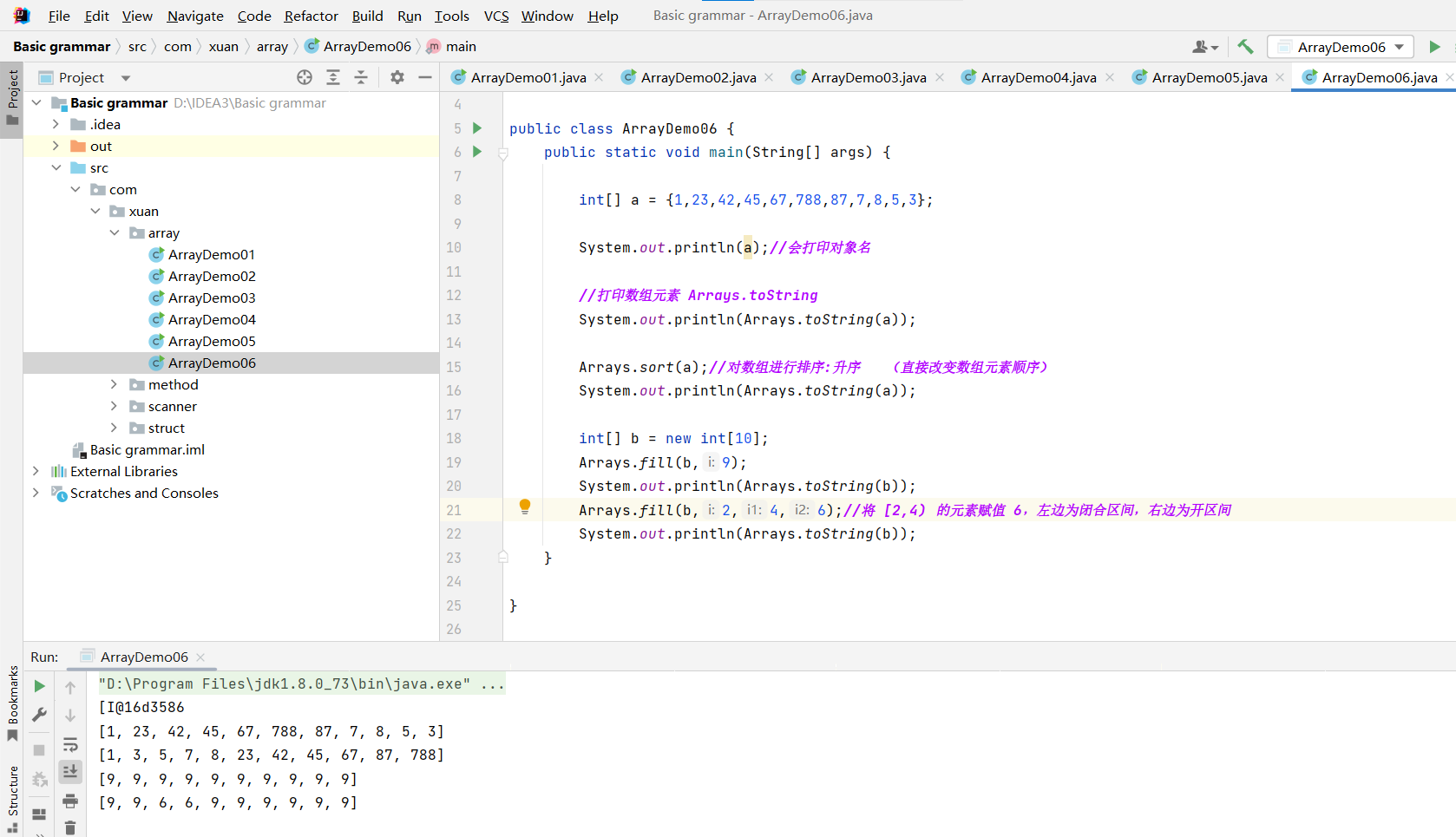Click the java.exe command line in console
Viewport: 1456px width, 837px height.
click(x=301, y=683)
